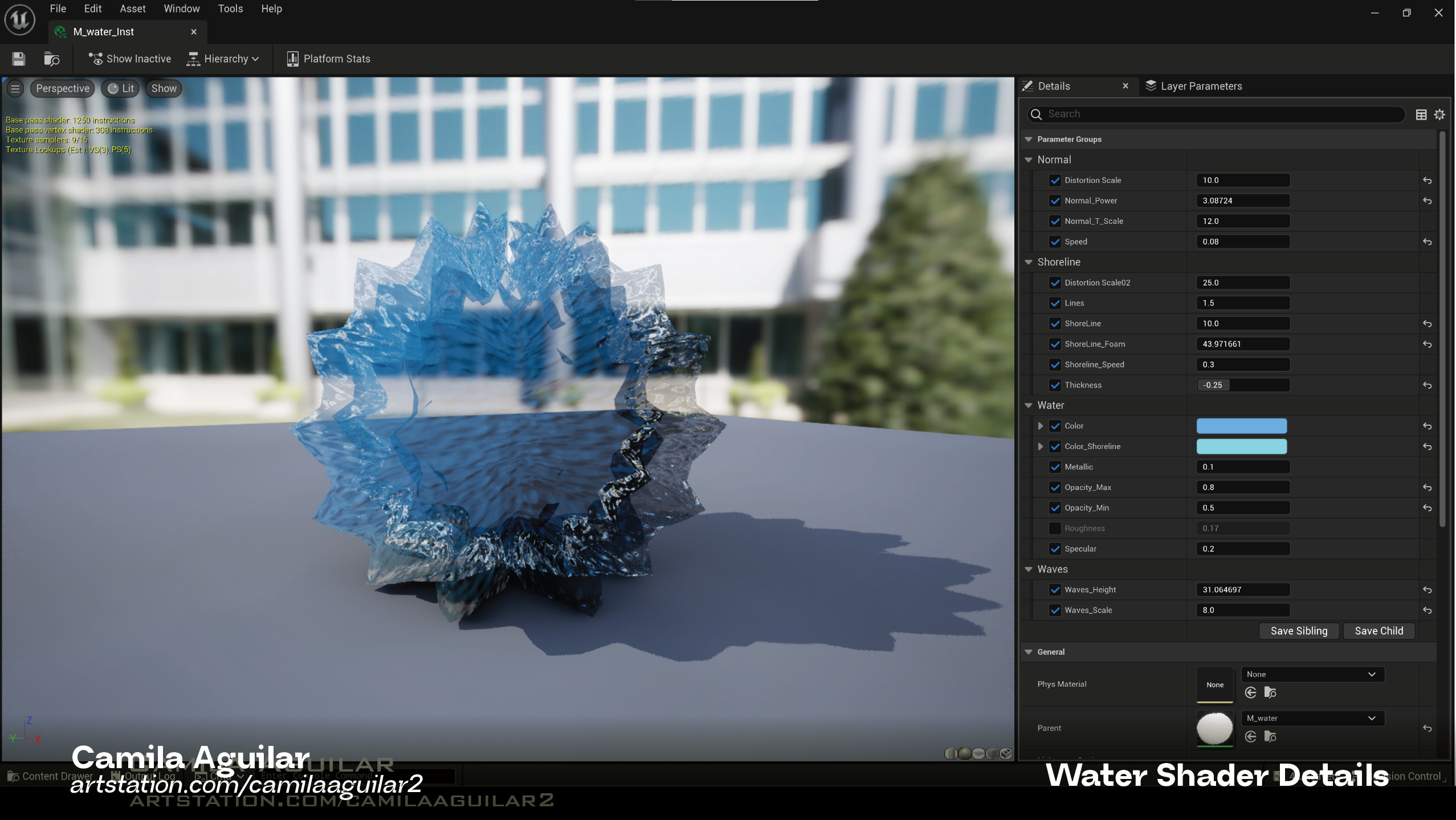
Task: Collapse the Shoreline parameter group
Action: coord(1029,262)
